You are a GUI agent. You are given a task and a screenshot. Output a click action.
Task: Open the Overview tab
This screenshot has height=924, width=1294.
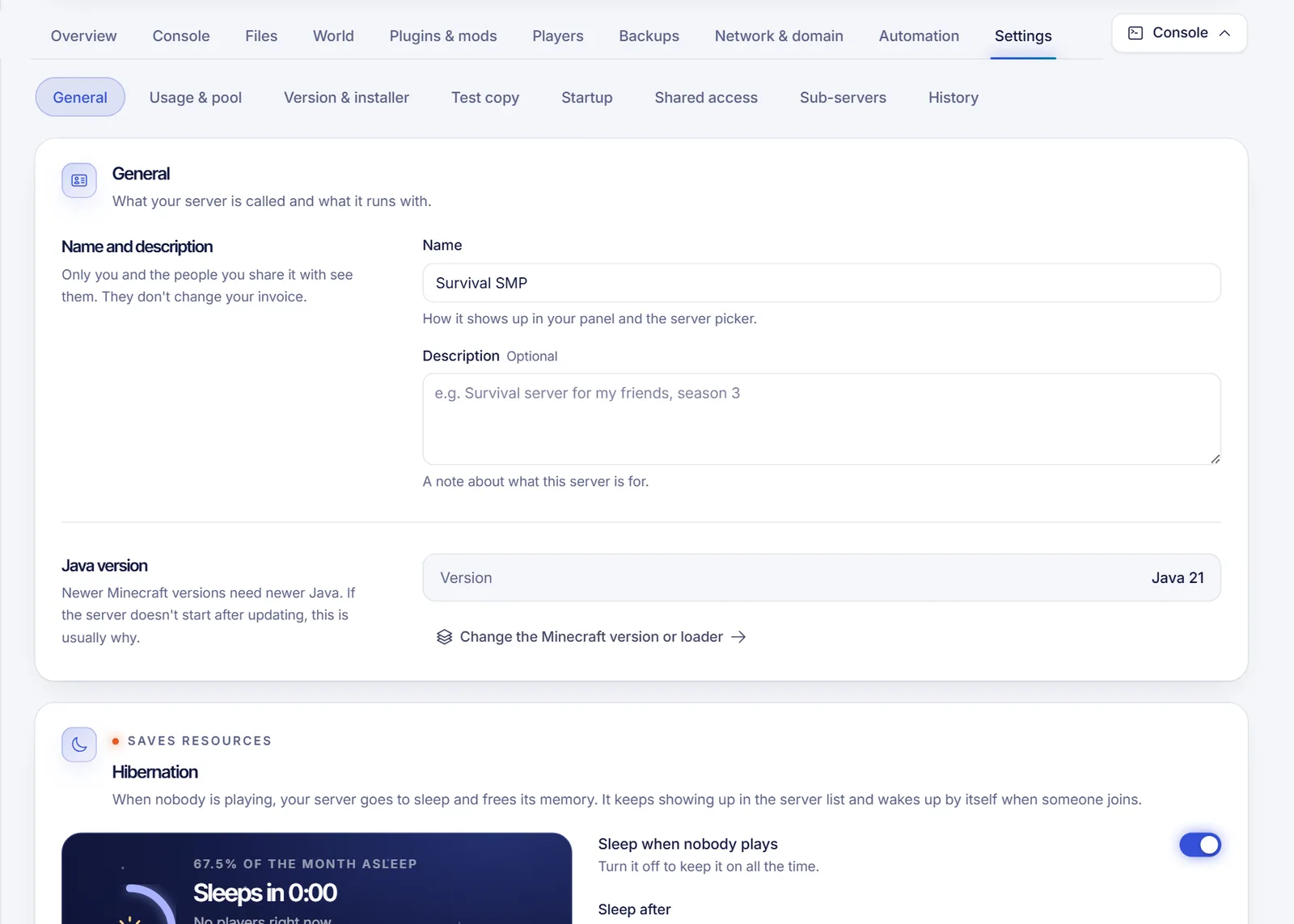(84, 36)
